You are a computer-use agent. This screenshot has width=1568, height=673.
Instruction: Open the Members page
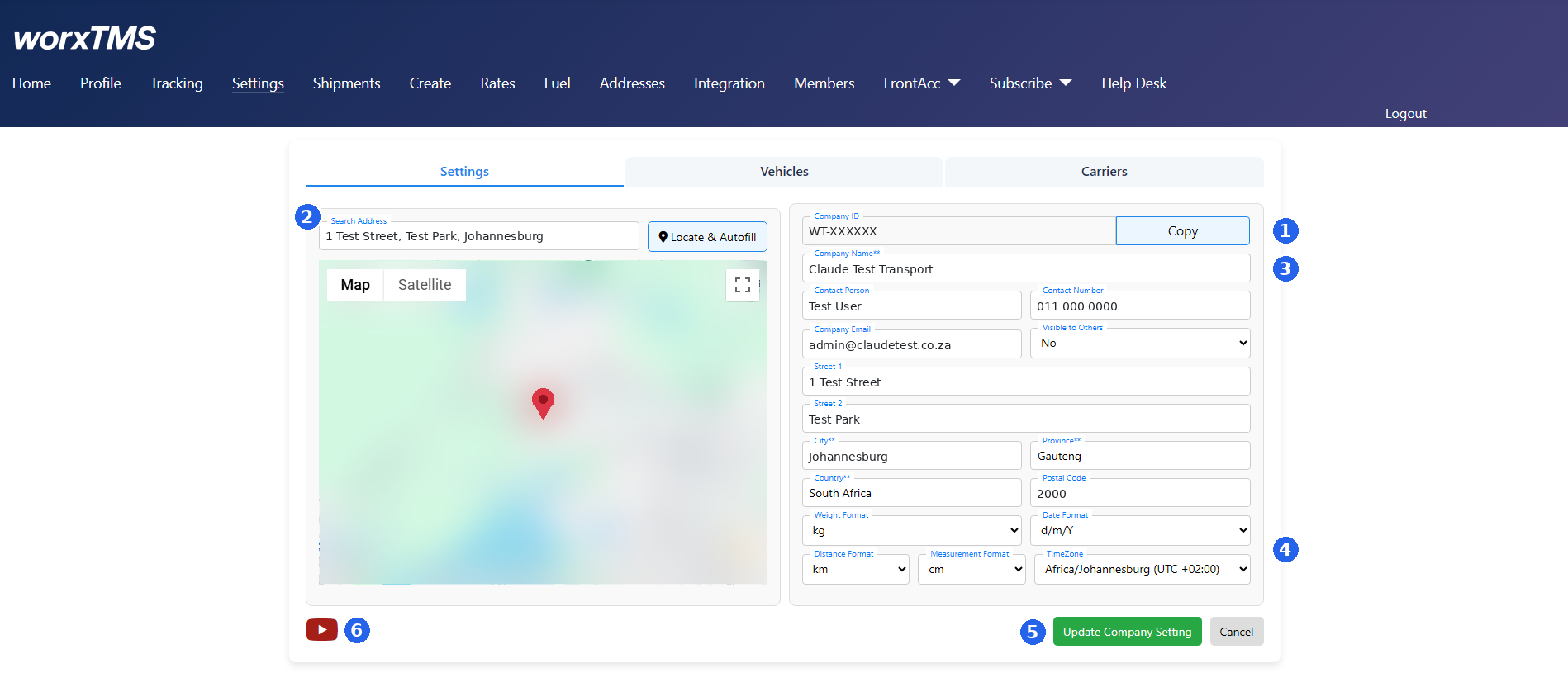[x=824, y=83]
